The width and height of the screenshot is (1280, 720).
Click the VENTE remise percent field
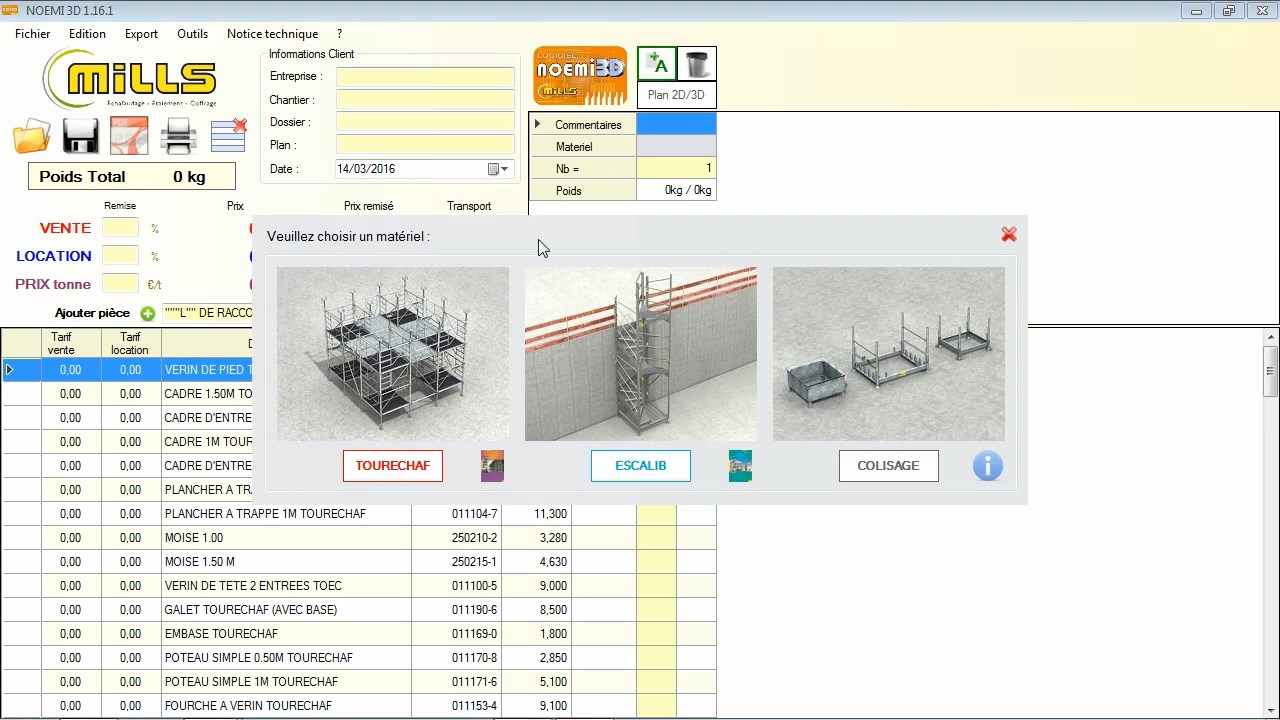click(x=120, y=228)
